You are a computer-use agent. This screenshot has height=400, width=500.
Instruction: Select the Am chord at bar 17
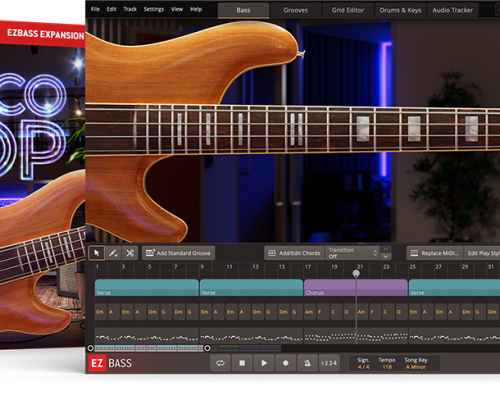tap(310, 312)
